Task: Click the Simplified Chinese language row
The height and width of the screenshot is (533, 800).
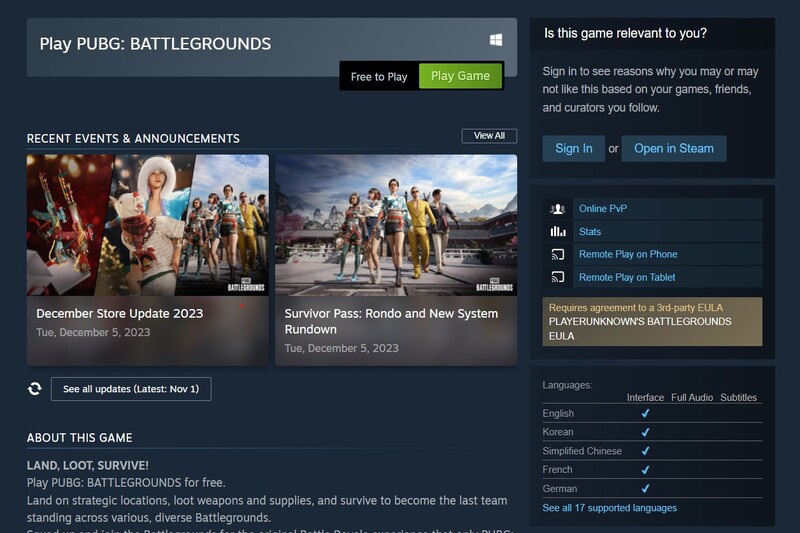Action: [652, 451]
